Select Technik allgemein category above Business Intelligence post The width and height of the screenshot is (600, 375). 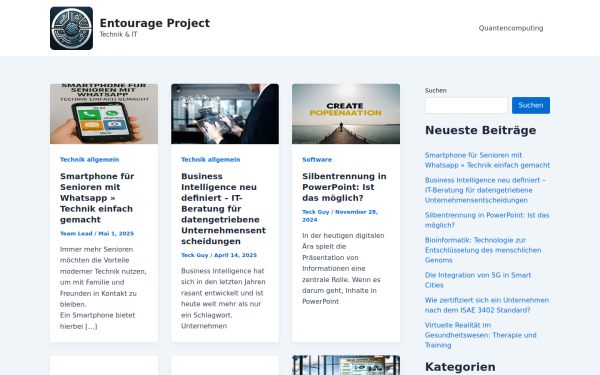(210, 160)
